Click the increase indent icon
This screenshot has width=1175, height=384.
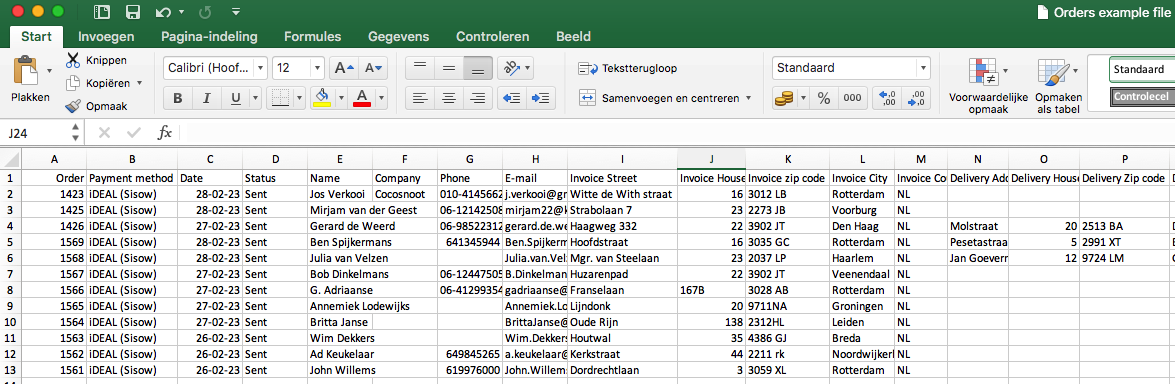539,98
